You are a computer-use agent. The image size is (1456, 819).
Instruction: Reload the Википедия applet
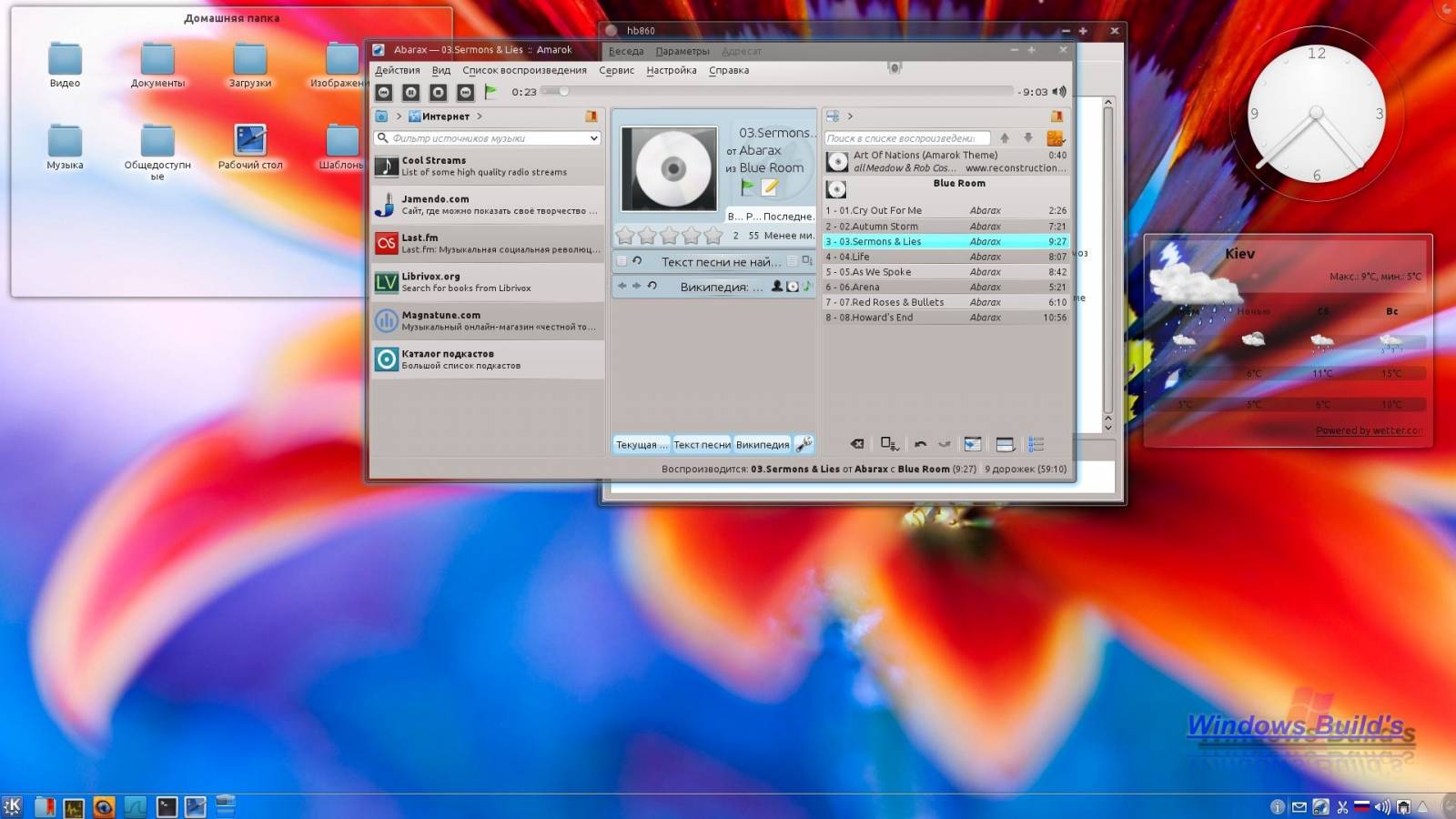coord(652,286)
